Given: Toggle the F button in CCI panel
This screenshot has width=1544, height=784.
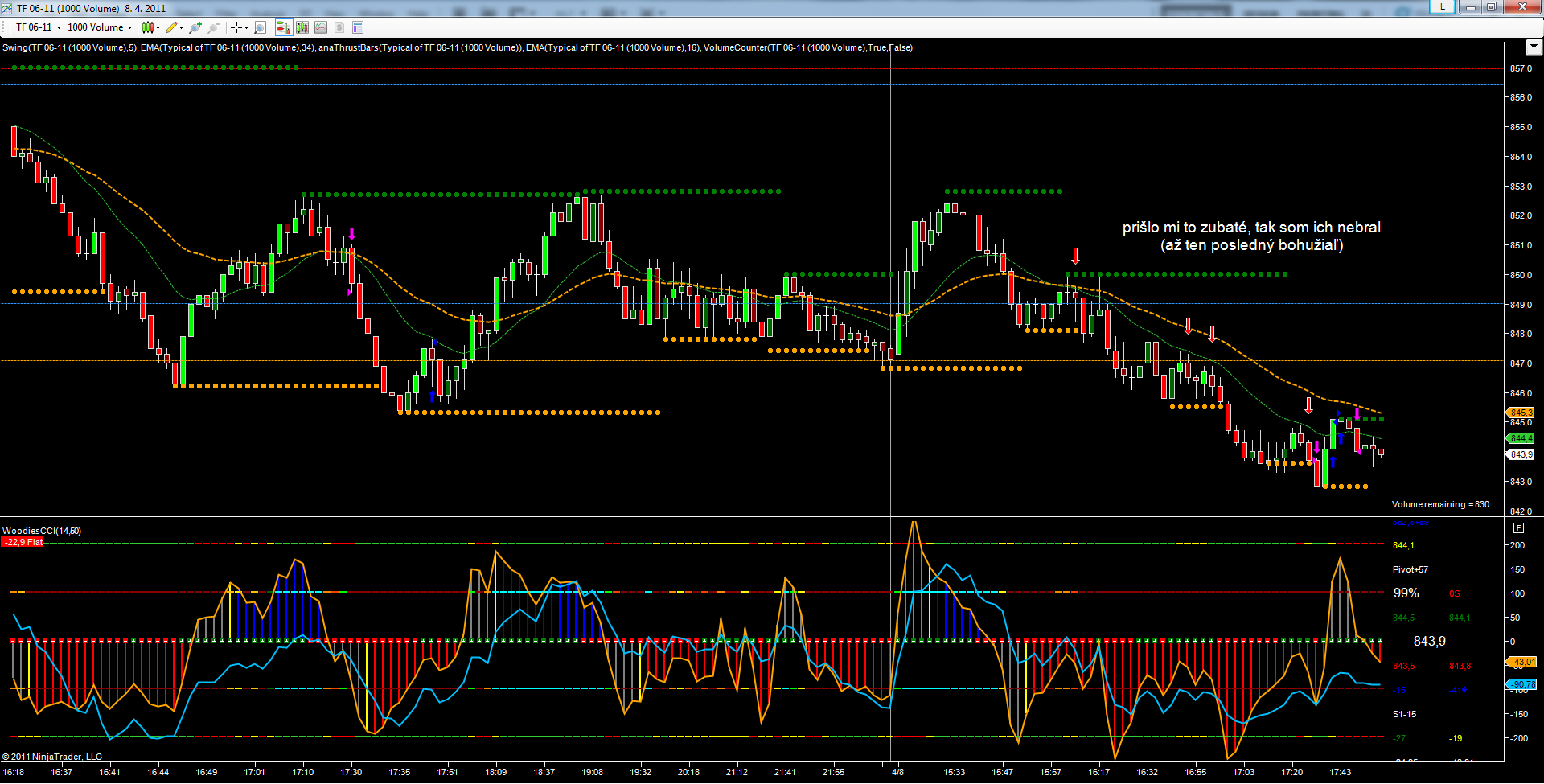Looking at the screenshot, I should pyautogui.click(x=1518, y=528).
